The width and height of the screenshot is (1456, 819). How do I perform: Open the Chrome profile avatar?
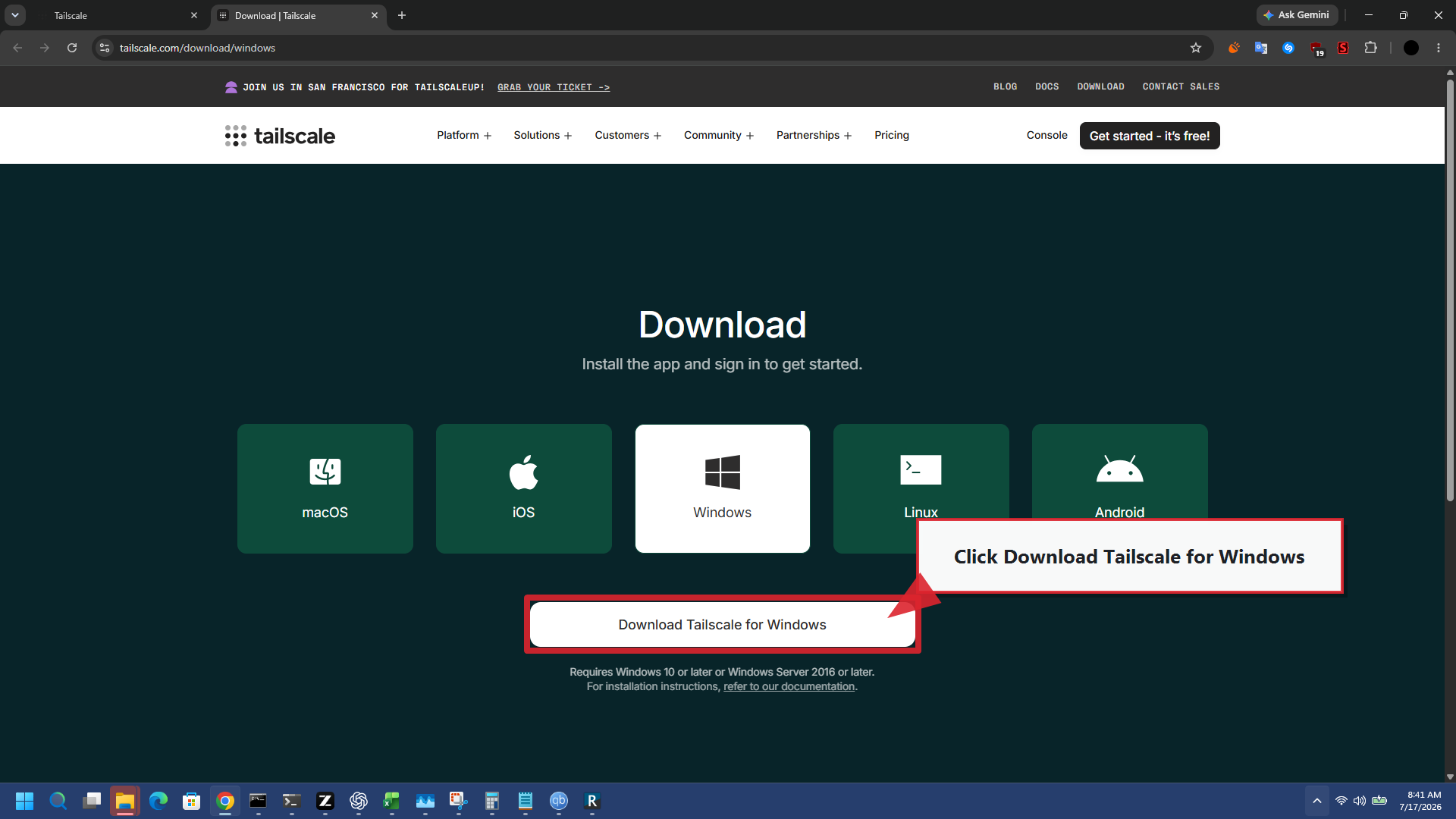pos(1411,48)
